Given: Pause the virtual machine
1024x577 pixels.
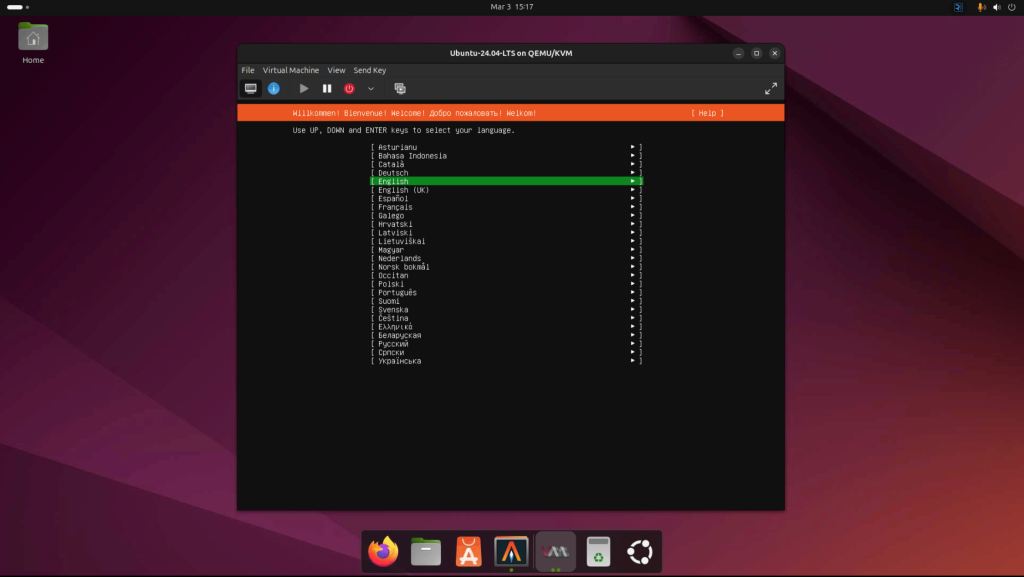Looking at the screenshot, I should coord(327,88).
